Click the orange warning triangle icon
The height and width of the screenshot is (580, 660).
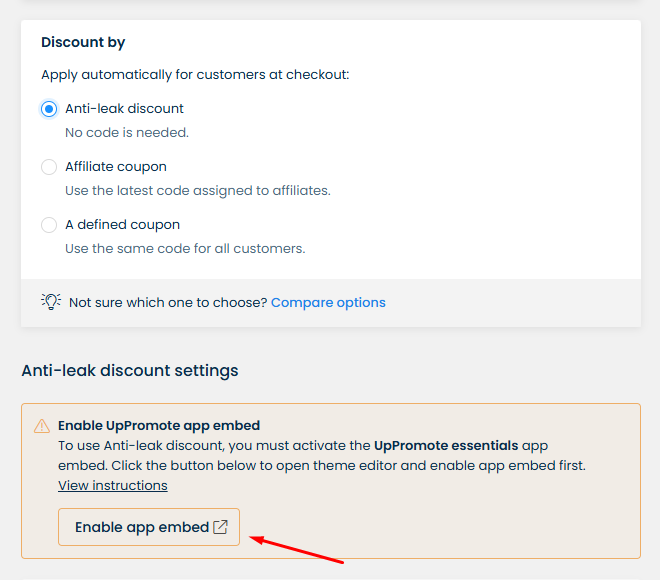42,426
